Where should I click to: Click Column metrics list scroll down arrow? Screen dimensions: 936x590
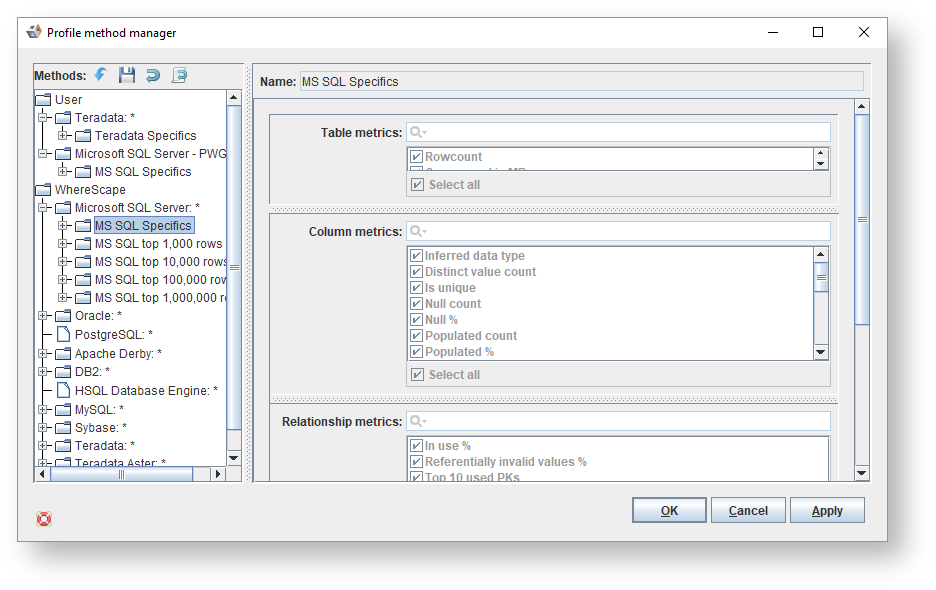821,352
